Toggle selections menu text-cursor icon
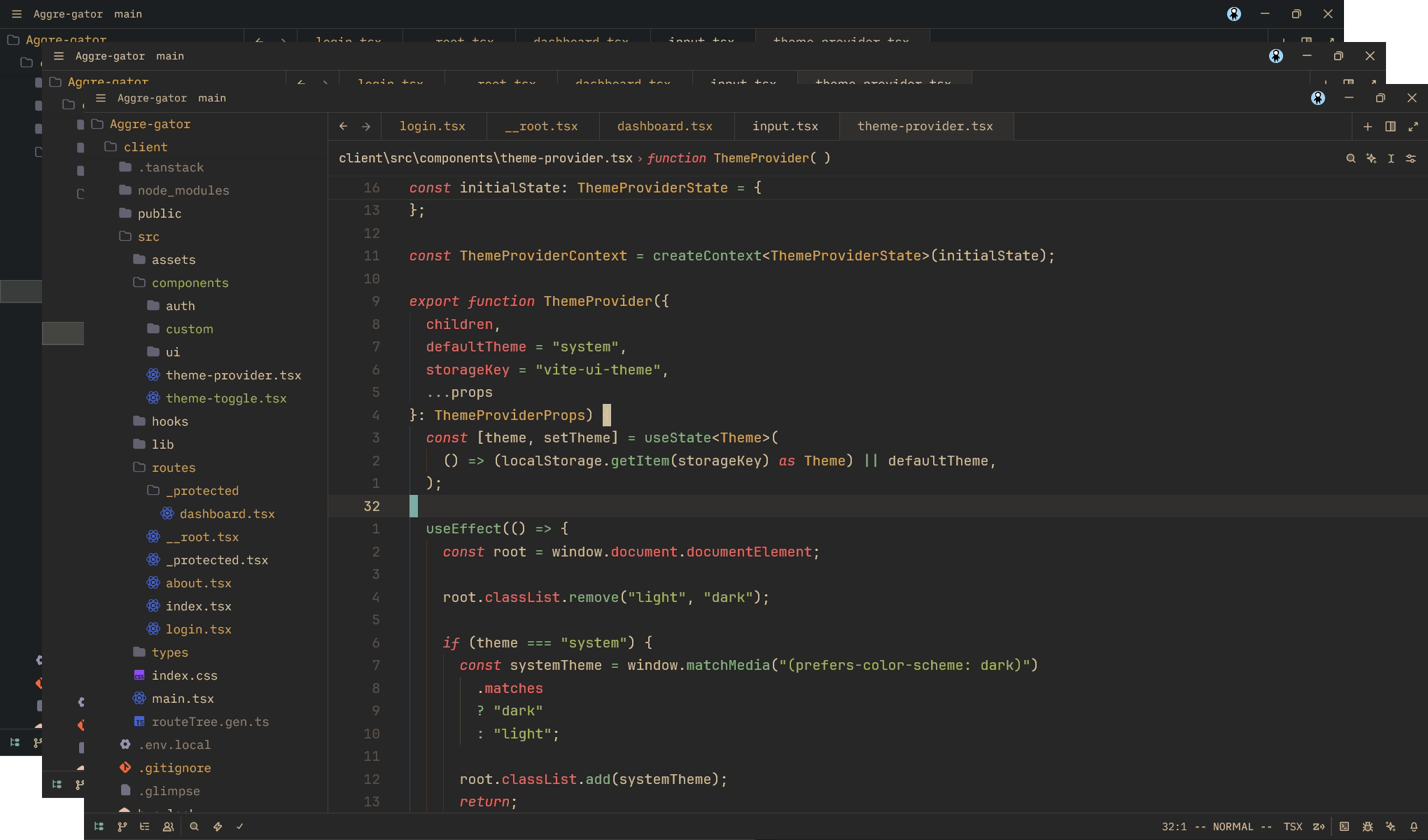 click(1391, 159)
